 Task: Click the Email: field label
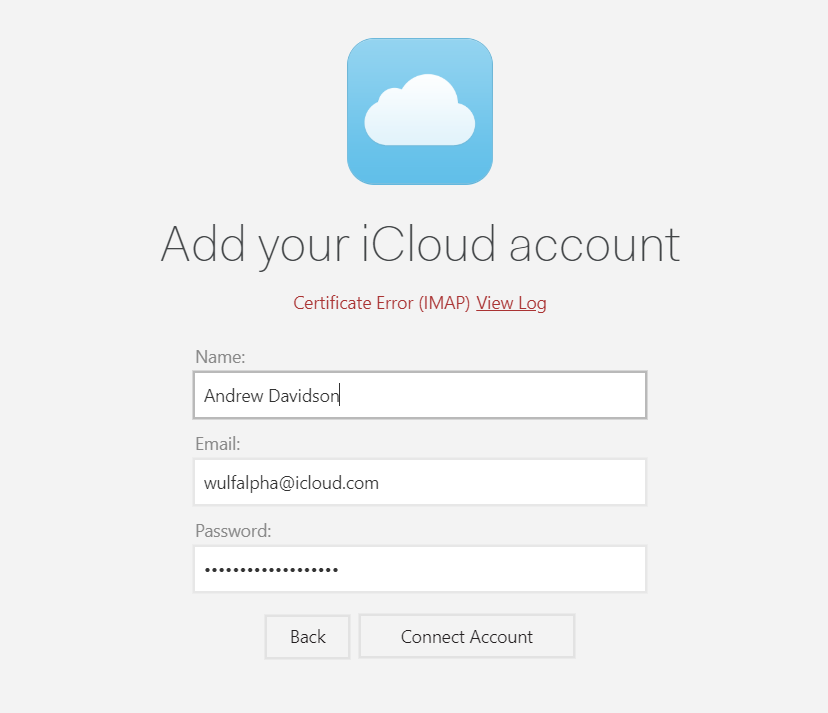[217, 443]
